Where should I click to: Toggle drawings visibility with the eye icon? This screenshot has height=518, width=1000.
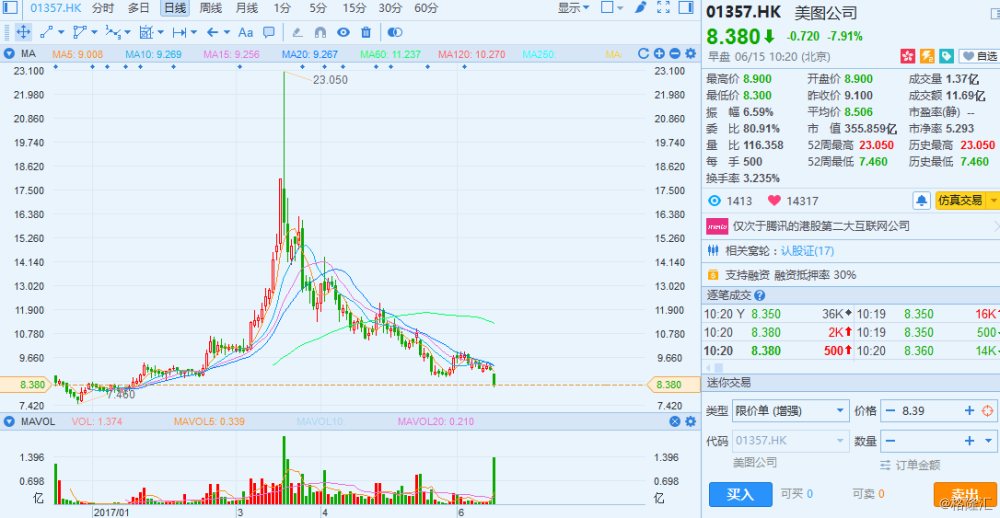(x=344, y=32)
